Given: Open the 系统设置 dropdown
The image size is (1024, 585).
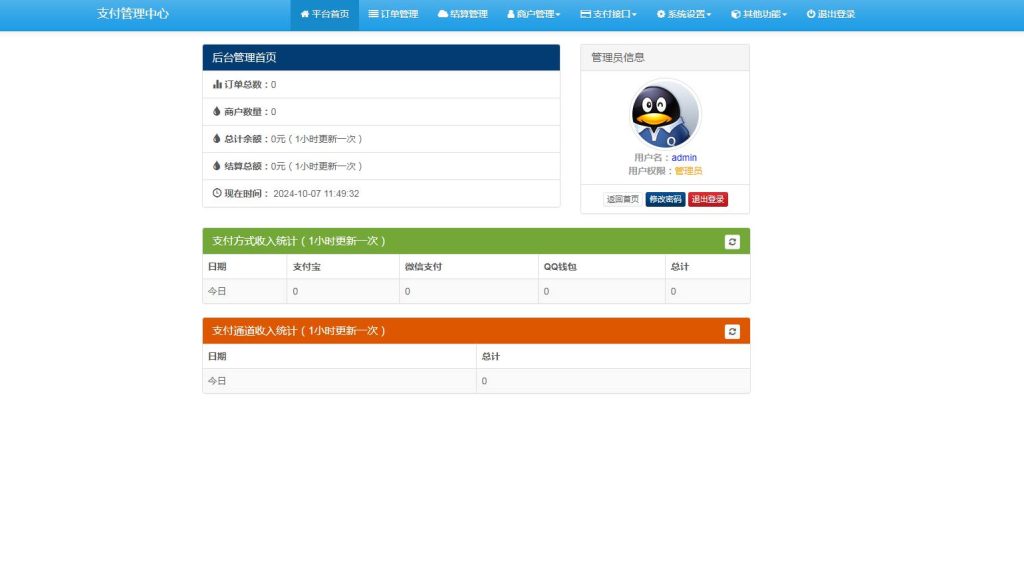Looking at the screenshot, I should [683, 15].
